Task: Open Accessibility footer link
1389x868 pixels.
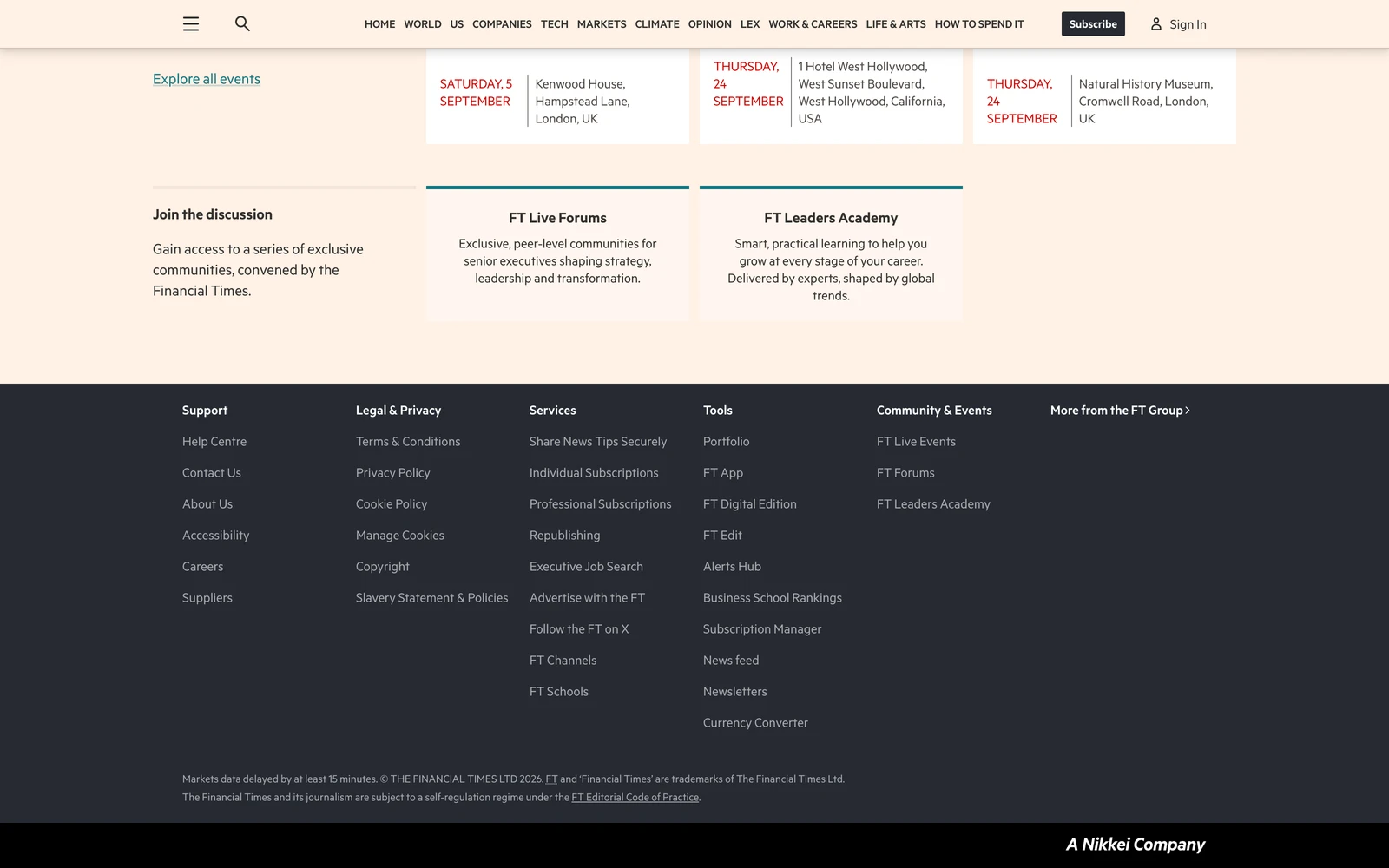Action: coord(215,536)
